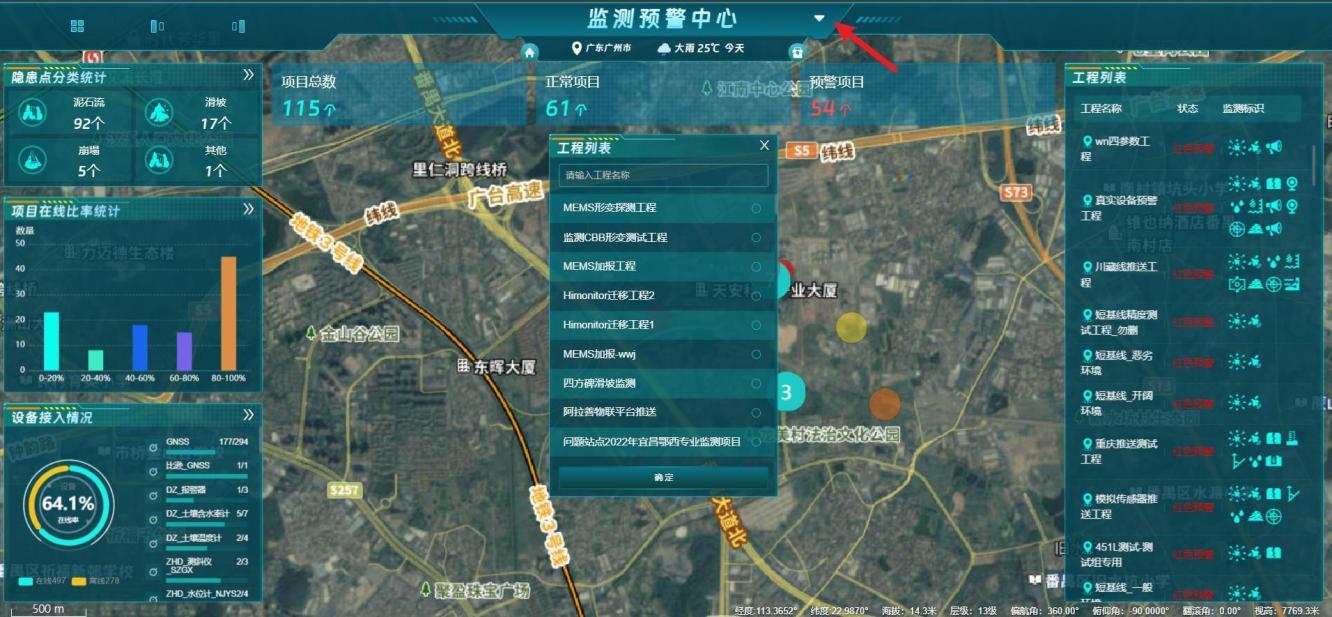This screenshot has height=617, width=1332.
Task: Select MEMS加报-wwj list entry
Action: tap(599, 354)
